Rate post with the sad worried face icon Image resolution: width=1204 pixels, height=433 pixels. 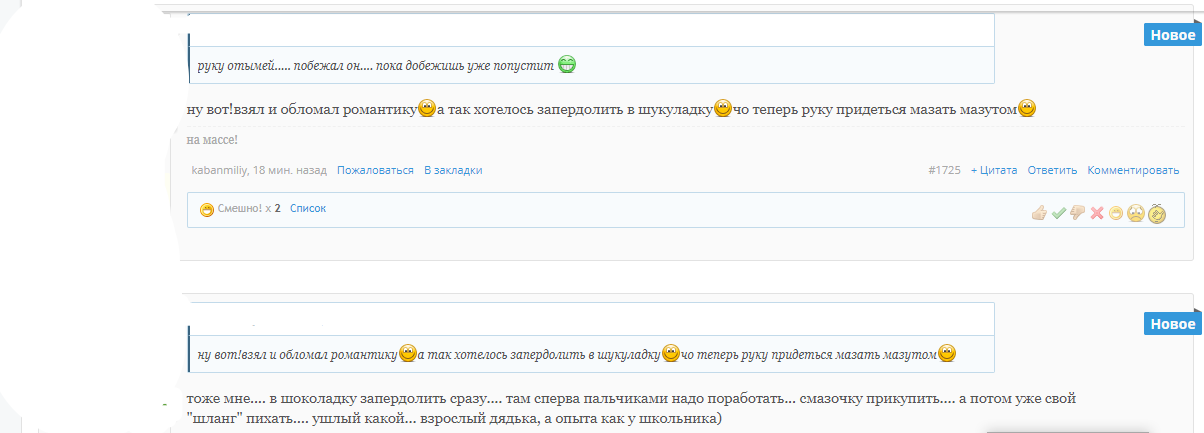(x=1136, y=212)
